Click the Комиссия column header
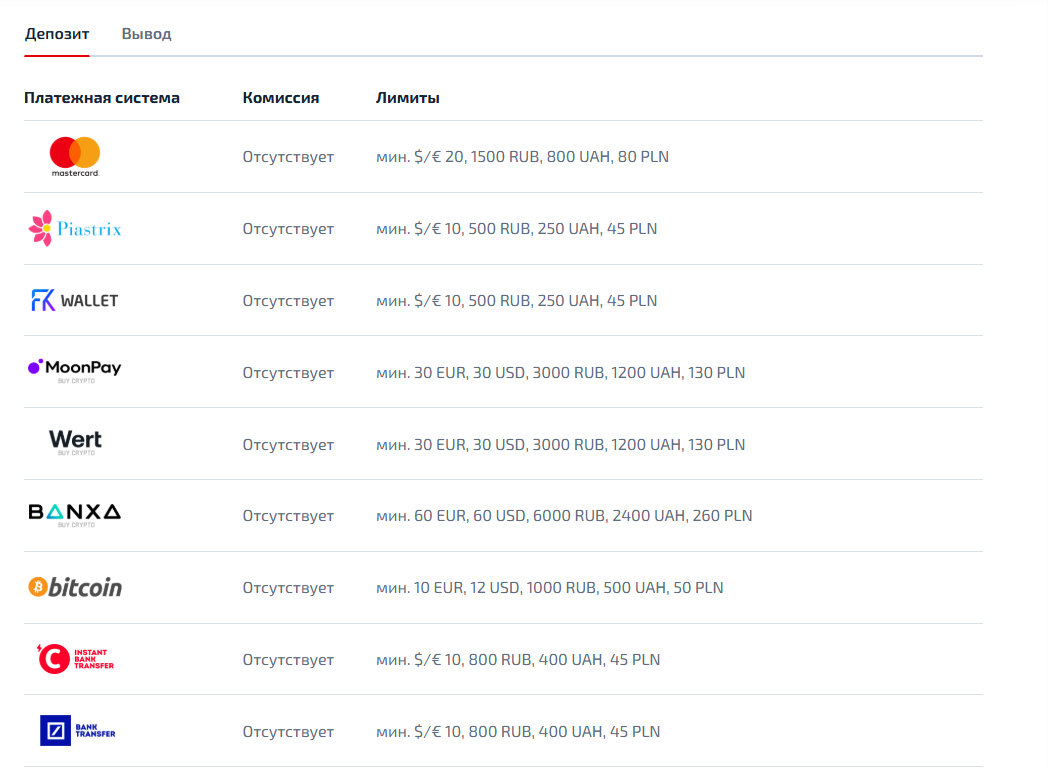 coord(281,98)
